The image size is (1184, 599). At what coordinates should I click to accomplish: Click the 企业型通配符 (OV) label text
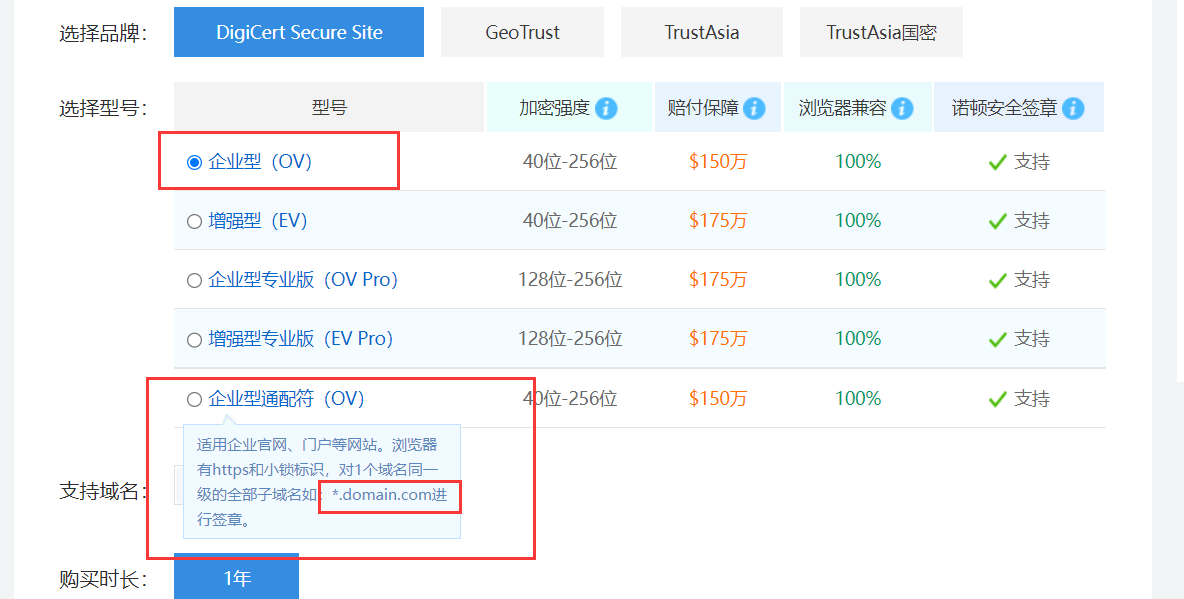pos(286,399)
